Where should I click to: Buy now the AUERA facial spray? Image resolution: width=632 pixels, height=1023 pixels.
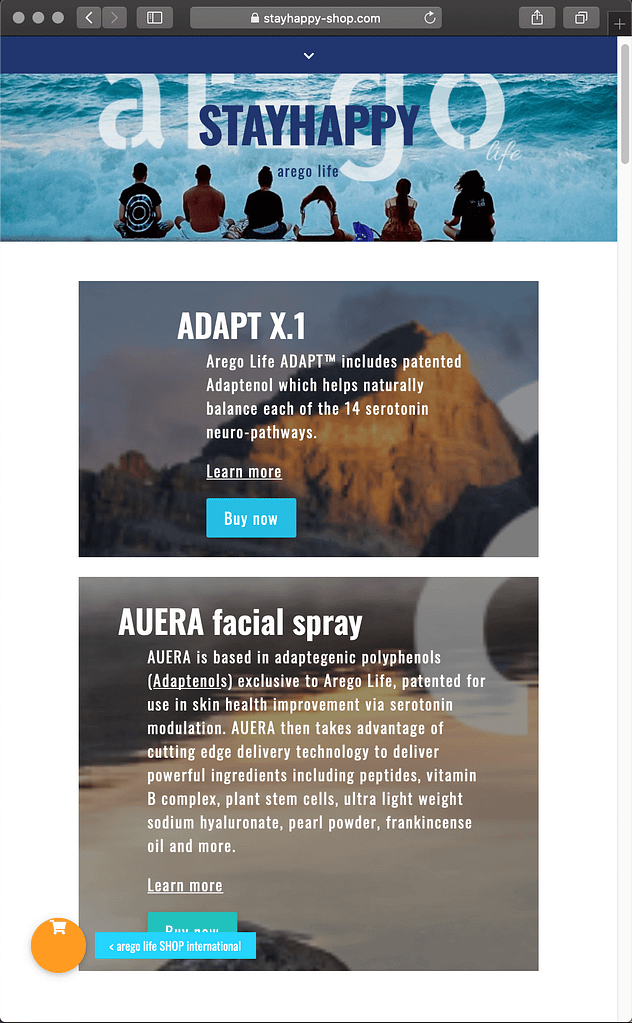[192, 923]
